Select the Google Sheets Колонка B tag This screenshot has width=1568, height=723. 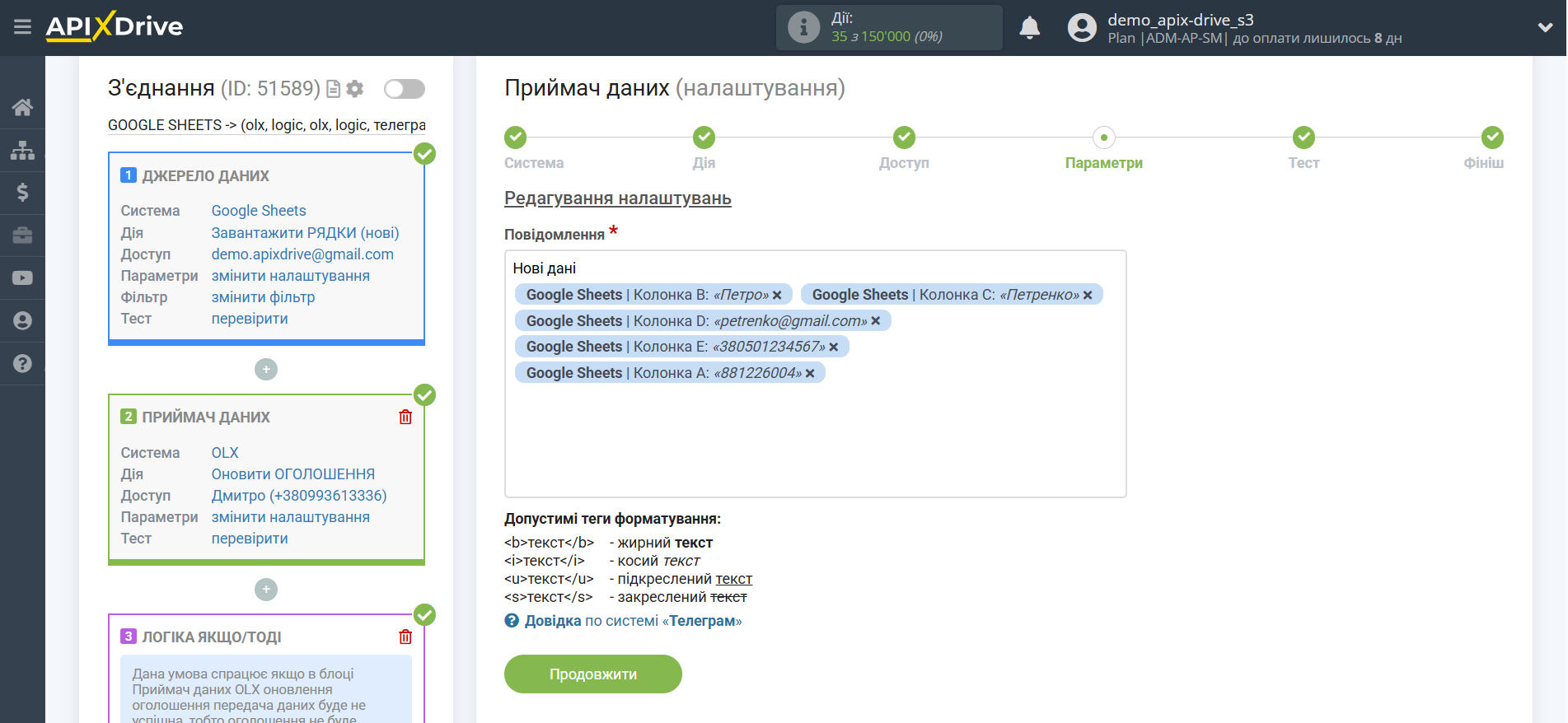[x=653, y=295]
